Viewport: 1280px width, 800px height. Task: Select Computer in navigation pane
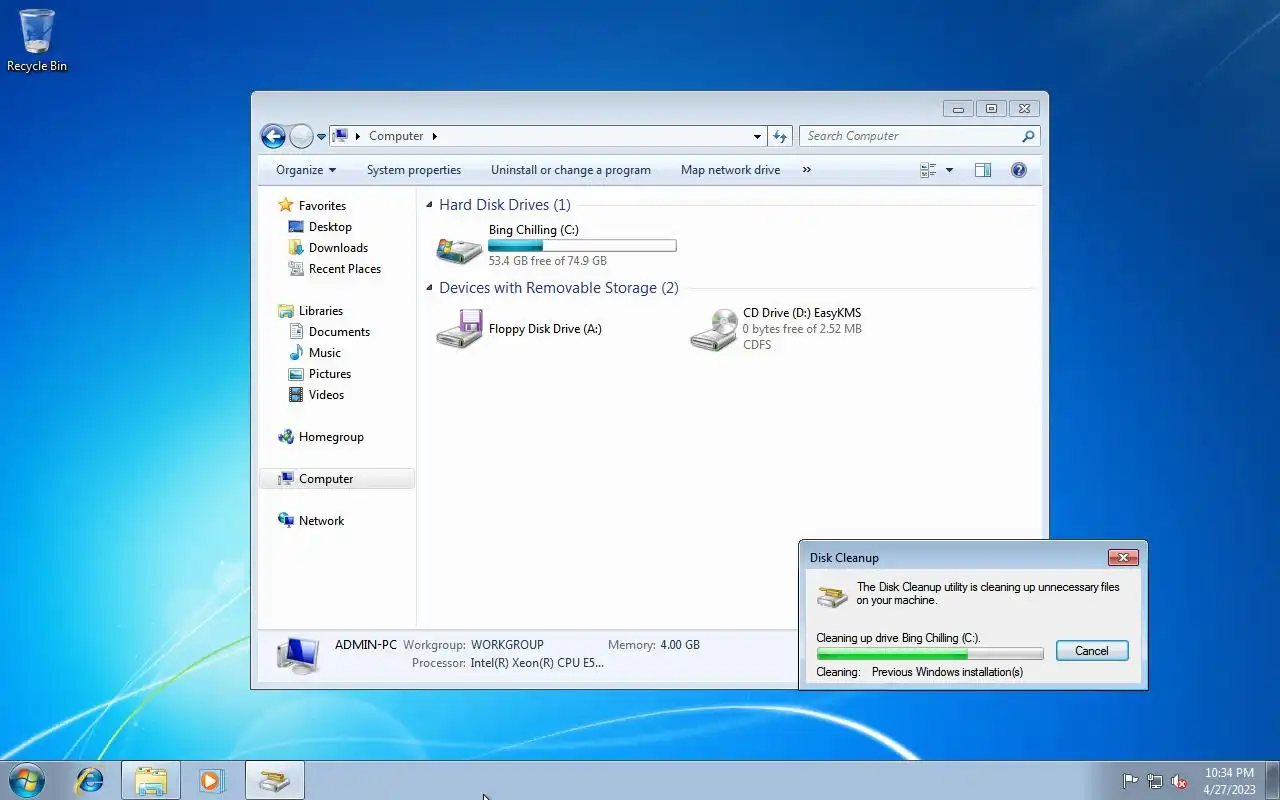point(337,479)
